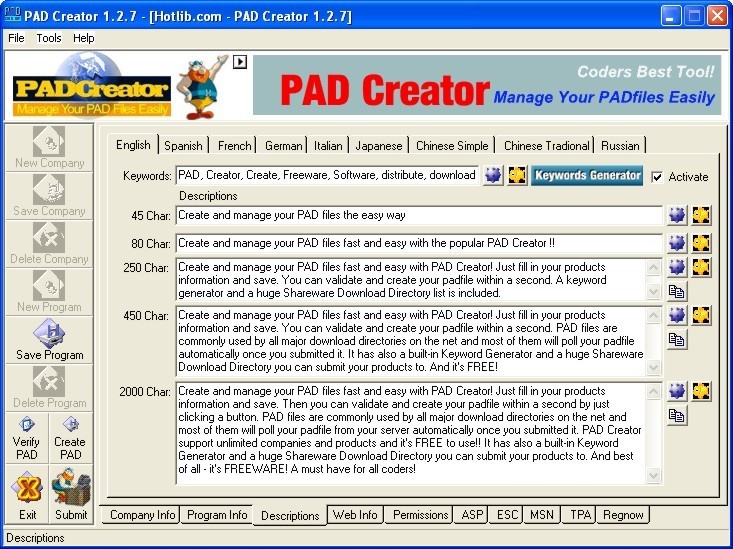Click small play arrow button beside banner
Image resolution: width=733 pixels, height=549 pixels.
(x=240, y=61)
